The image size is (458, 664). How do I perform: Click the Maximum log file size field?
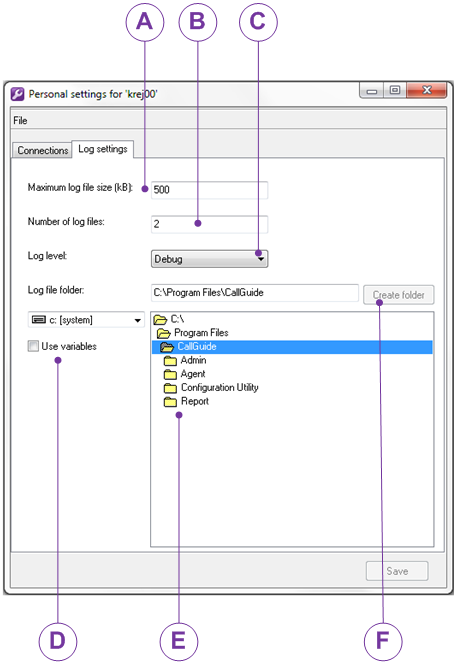210,190
